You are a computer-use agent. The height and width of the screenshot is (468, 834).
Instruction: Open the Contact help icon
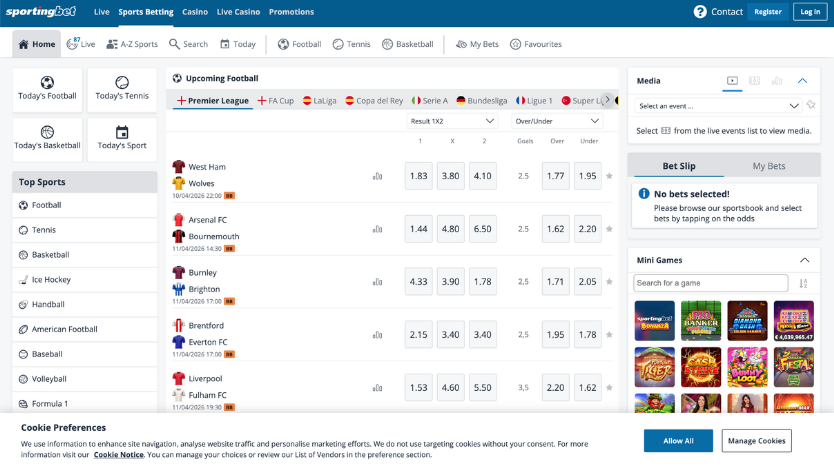point(700,12)
